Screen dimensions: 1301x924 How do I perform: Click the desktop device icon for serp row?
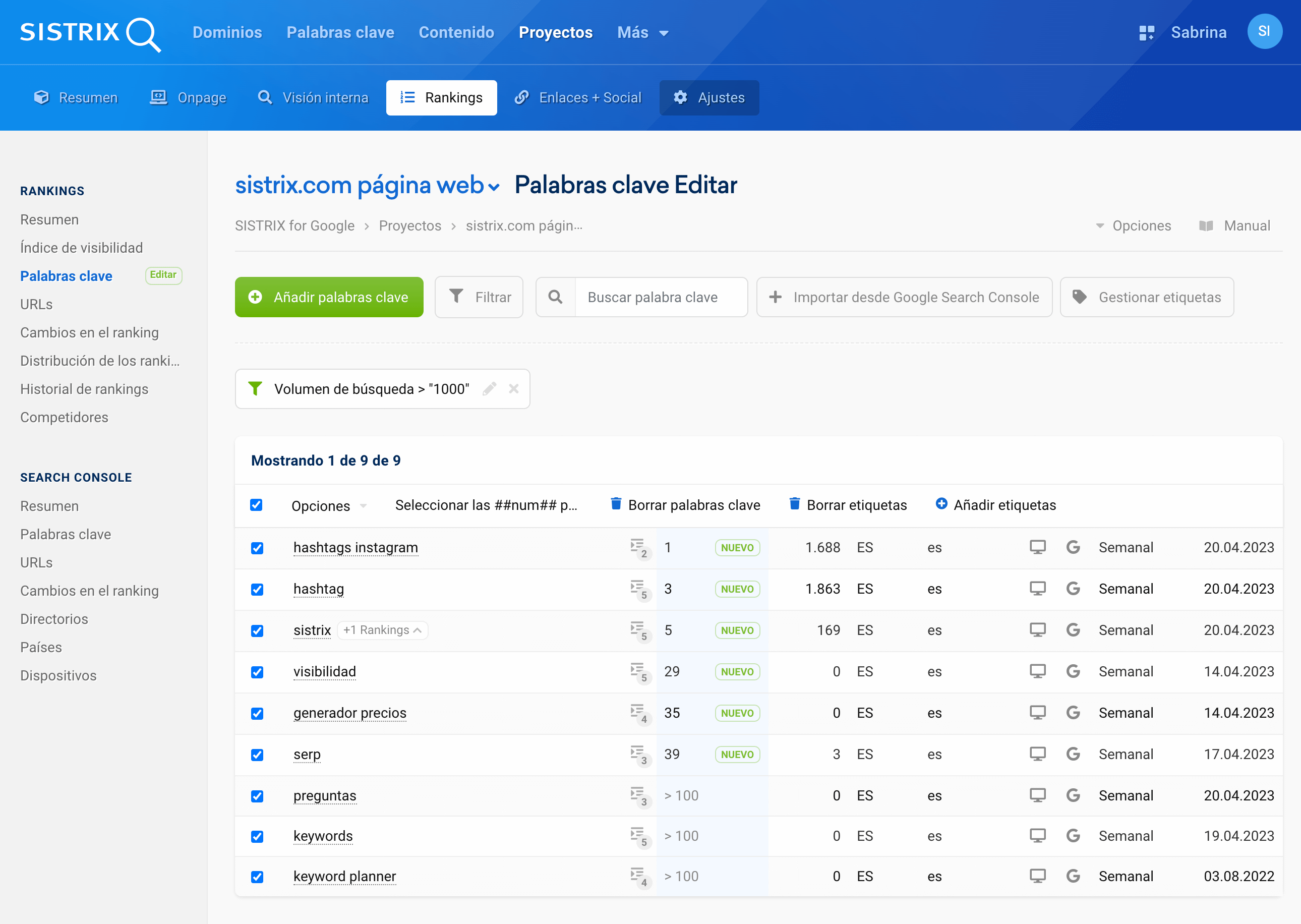pos(1037,755)
